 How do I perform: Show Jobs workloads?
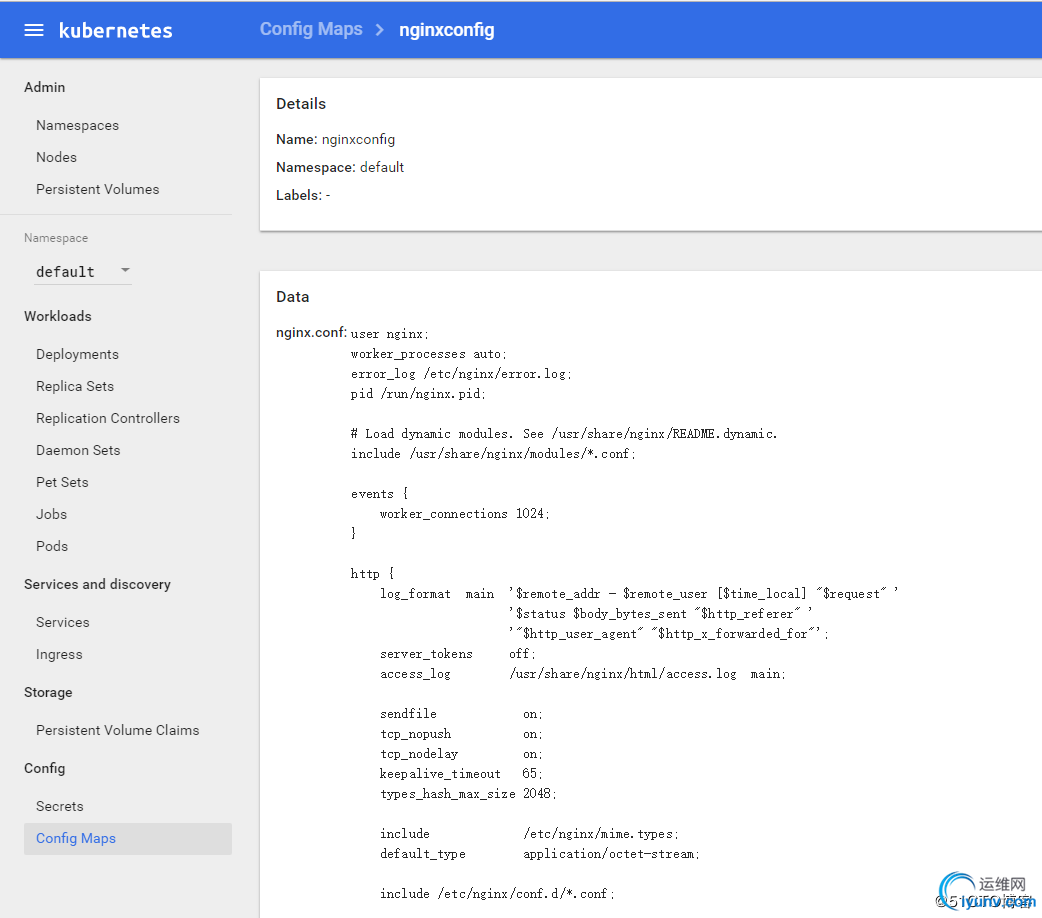tap(52, 514)
